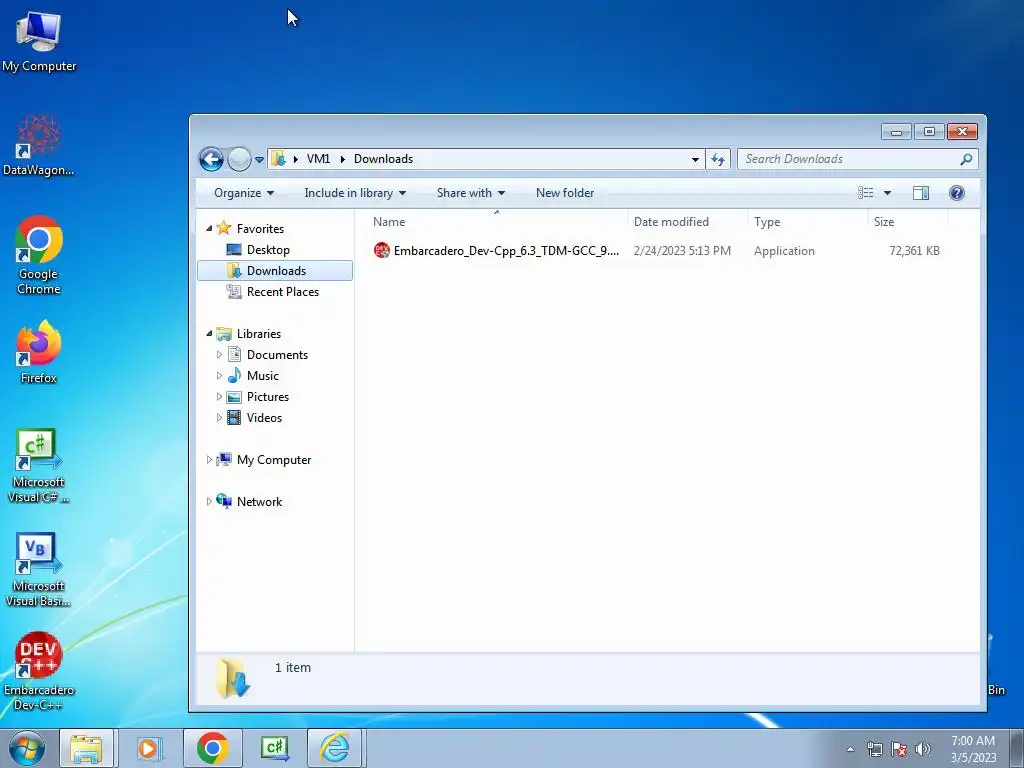Click VM1 in the address breadcrumb
Screen dimensions: 1024x768
[318, 159]
